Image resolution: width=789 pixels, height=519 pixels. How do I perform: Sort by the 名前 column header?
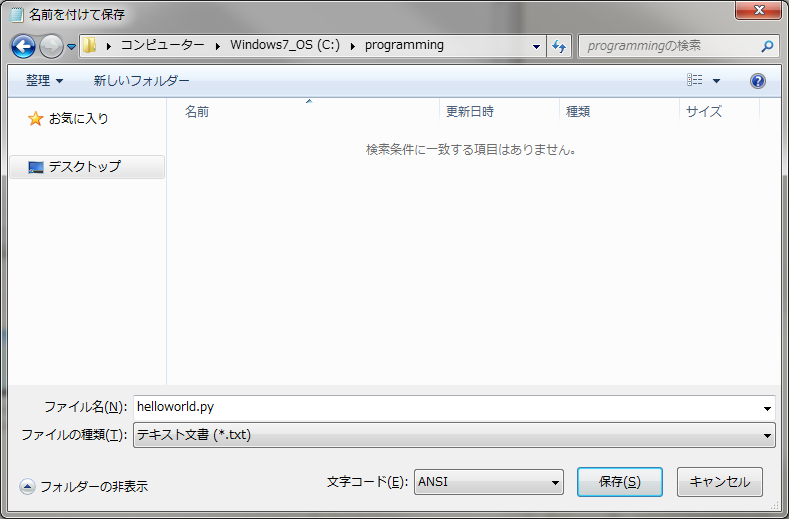click(197, 111)
